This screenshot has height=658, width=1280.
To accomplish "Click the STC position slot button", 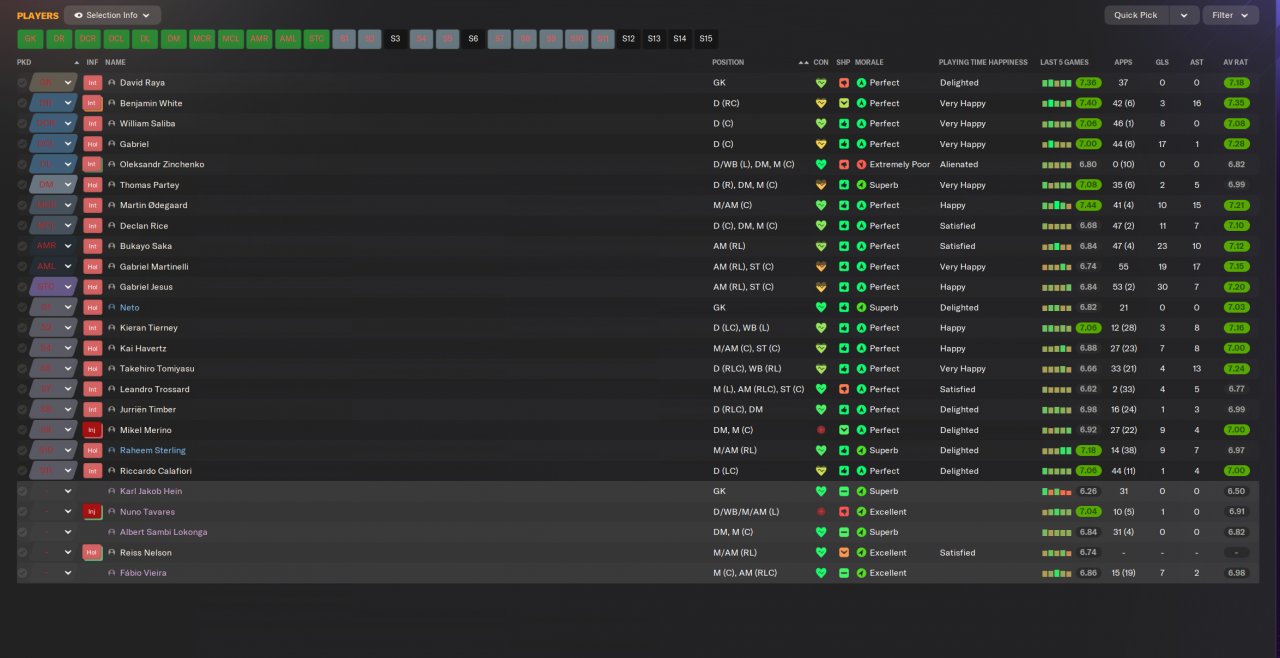I will [x=317, y=39].
